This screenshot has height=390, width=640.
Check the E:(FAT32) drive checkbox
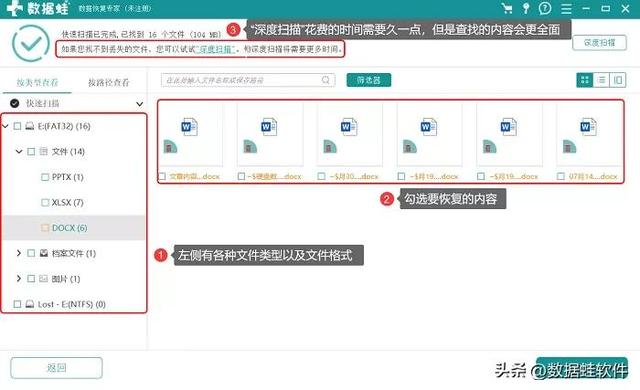(17, 126)
